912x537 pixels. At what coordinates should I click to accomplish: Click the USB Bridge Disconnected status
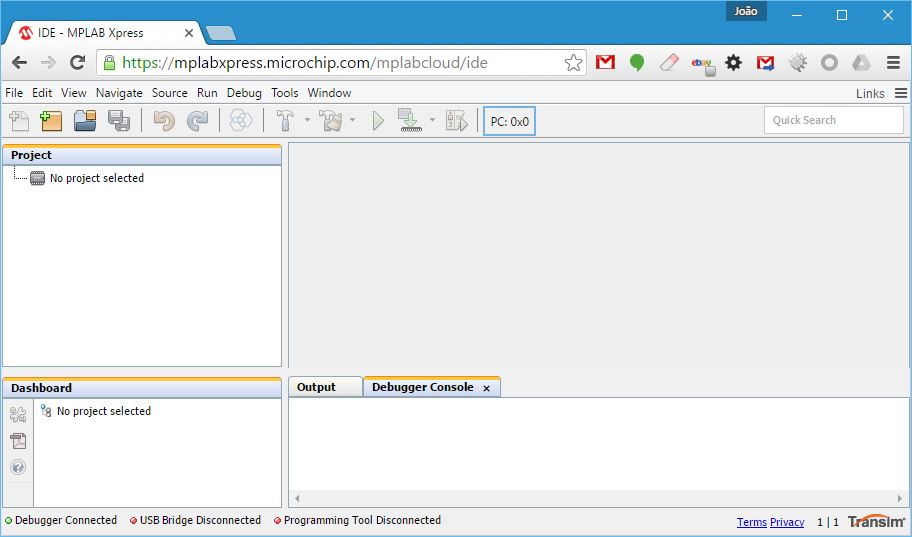195,520
